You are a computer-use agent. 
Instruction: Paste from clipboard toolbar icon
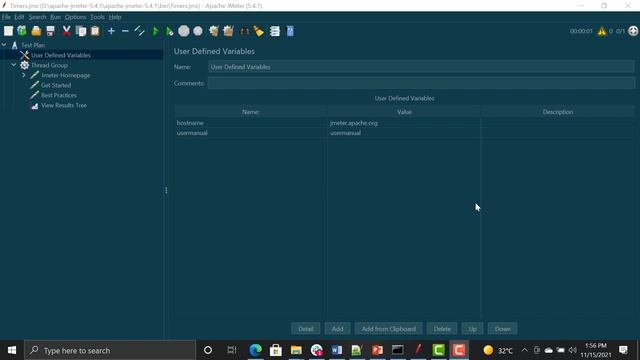(x=95, y=31)
